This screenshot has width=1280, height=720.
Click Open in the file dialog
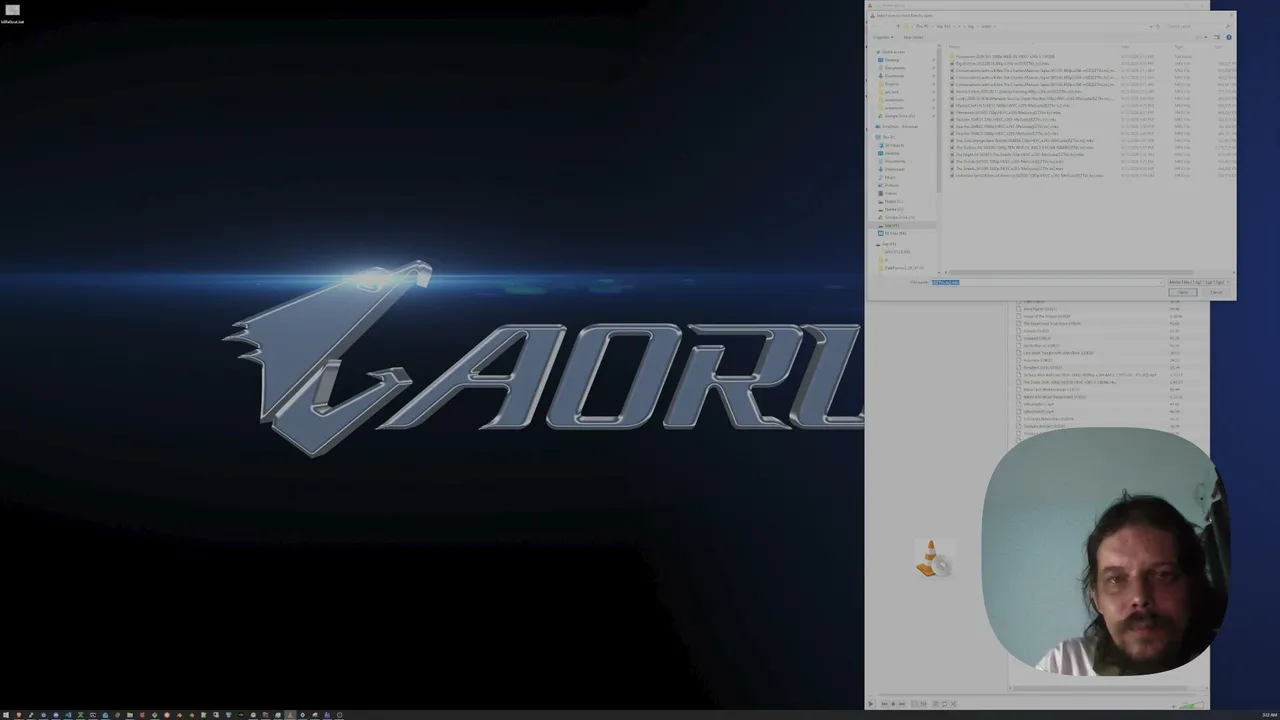[x=1182, y=292]
